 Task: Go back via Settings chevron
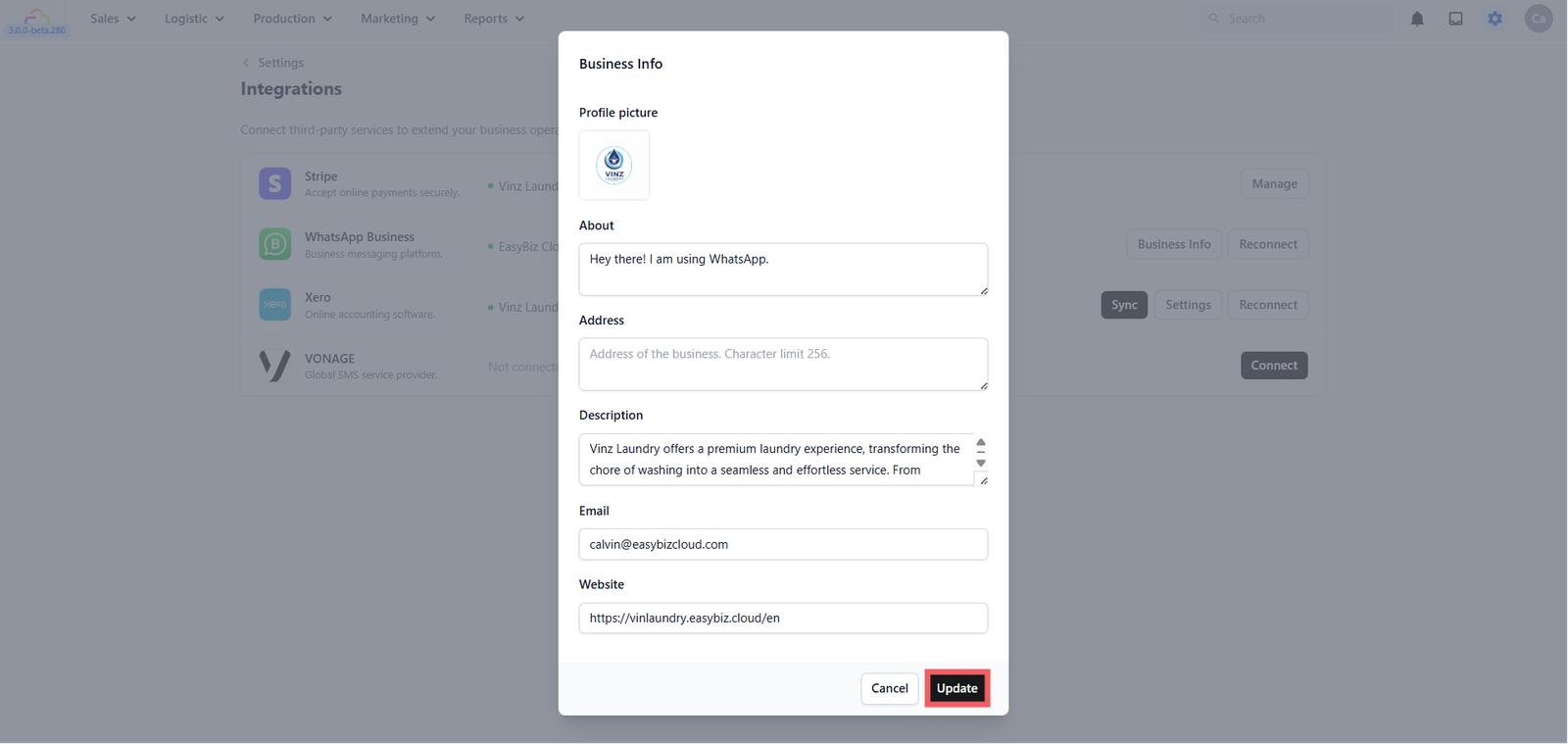[246, 63]
